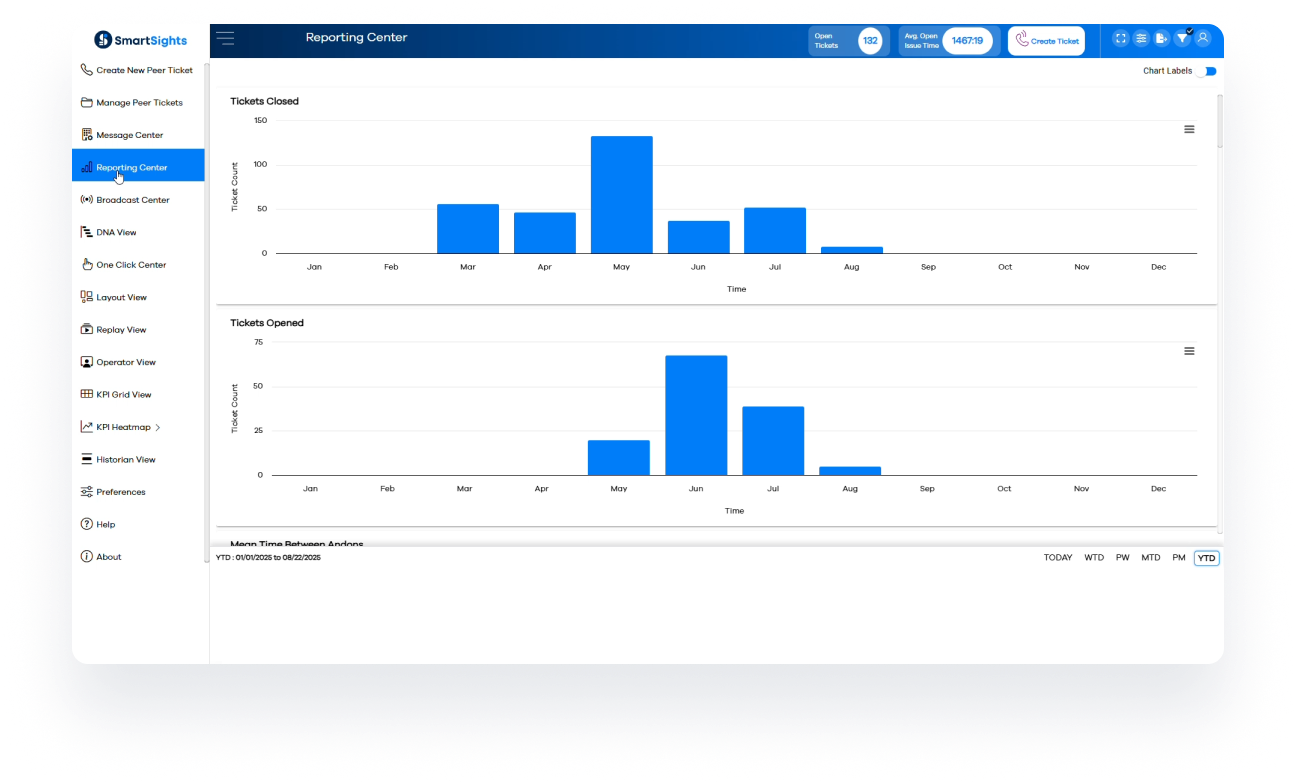Expand the KPI Heatmap submenu
This screenshot has width=1296, height=784.
[158, 428]
